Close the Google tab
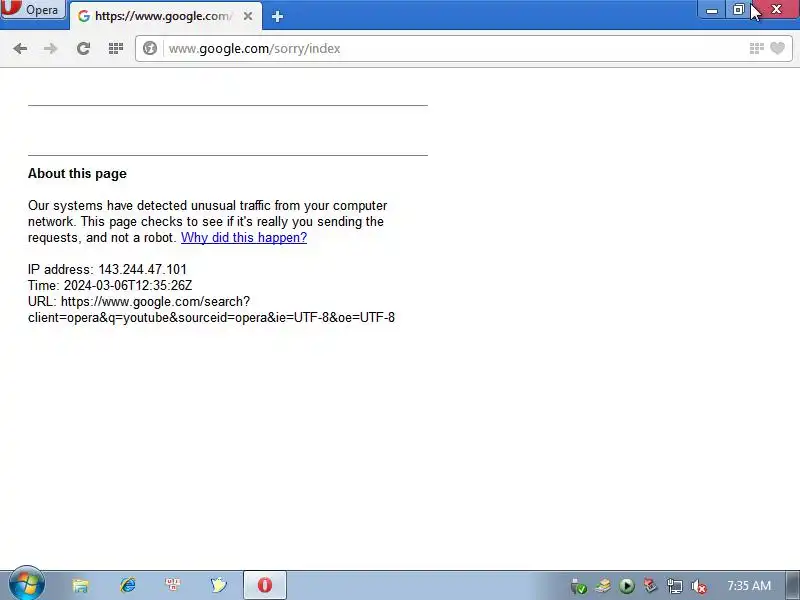The height and width of the screenshot is (600, 800). coord(248,16)
